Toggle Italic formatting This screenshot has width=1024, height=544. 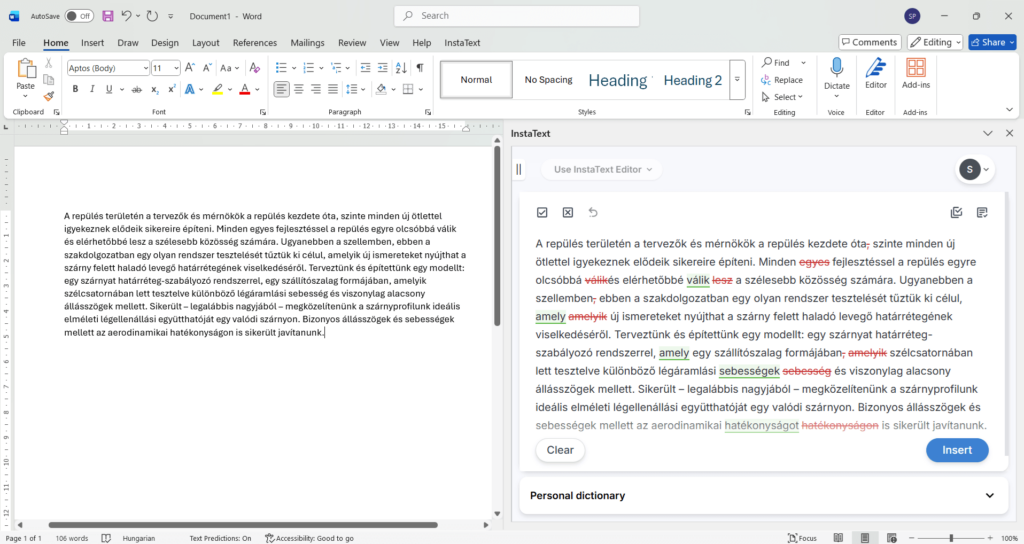pos(92,89)
